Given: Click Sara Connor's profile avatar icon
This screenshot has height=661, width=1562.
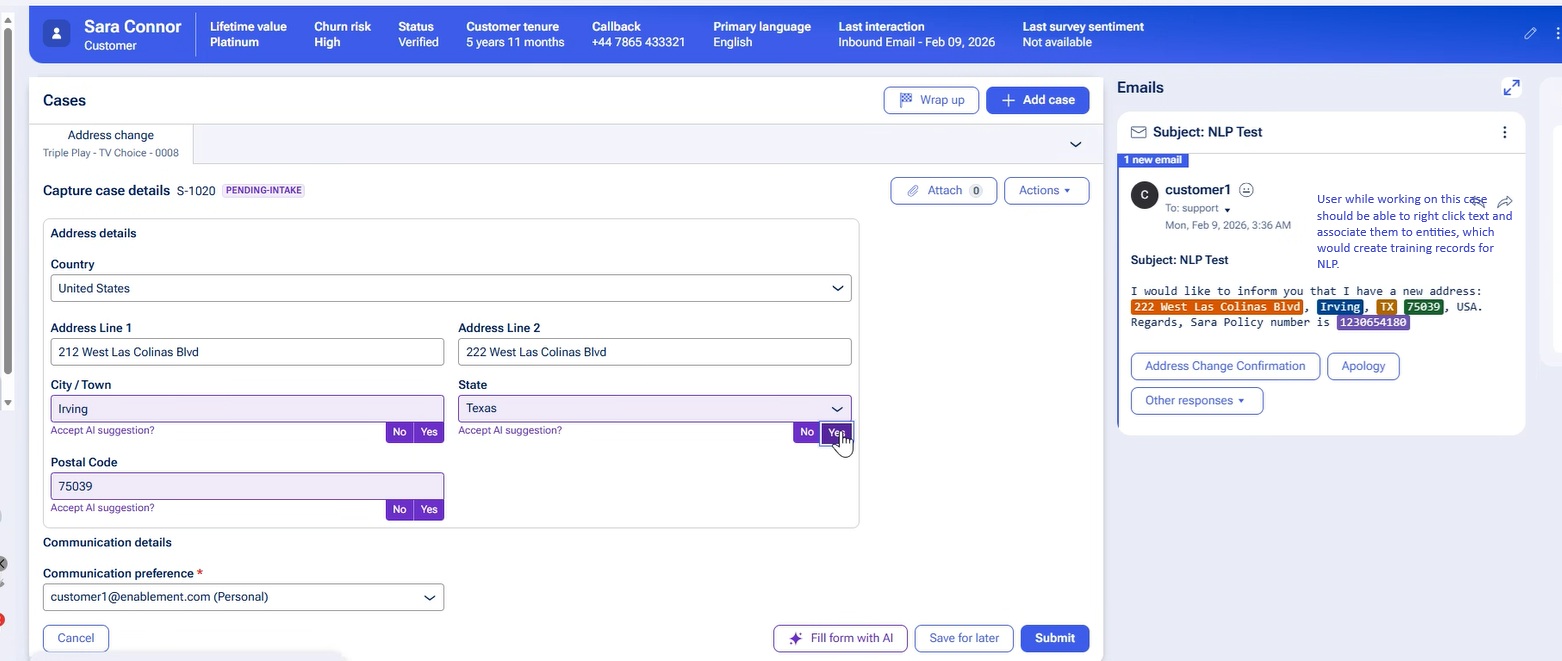Looking at the screenshot, I should point(57,34).
